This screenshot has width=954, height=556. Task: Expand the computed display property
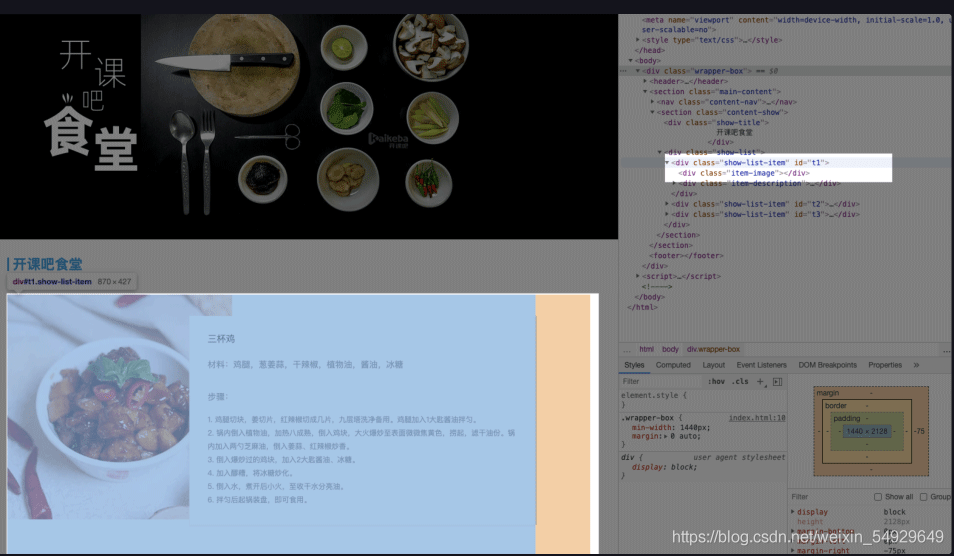pos(793,512)
